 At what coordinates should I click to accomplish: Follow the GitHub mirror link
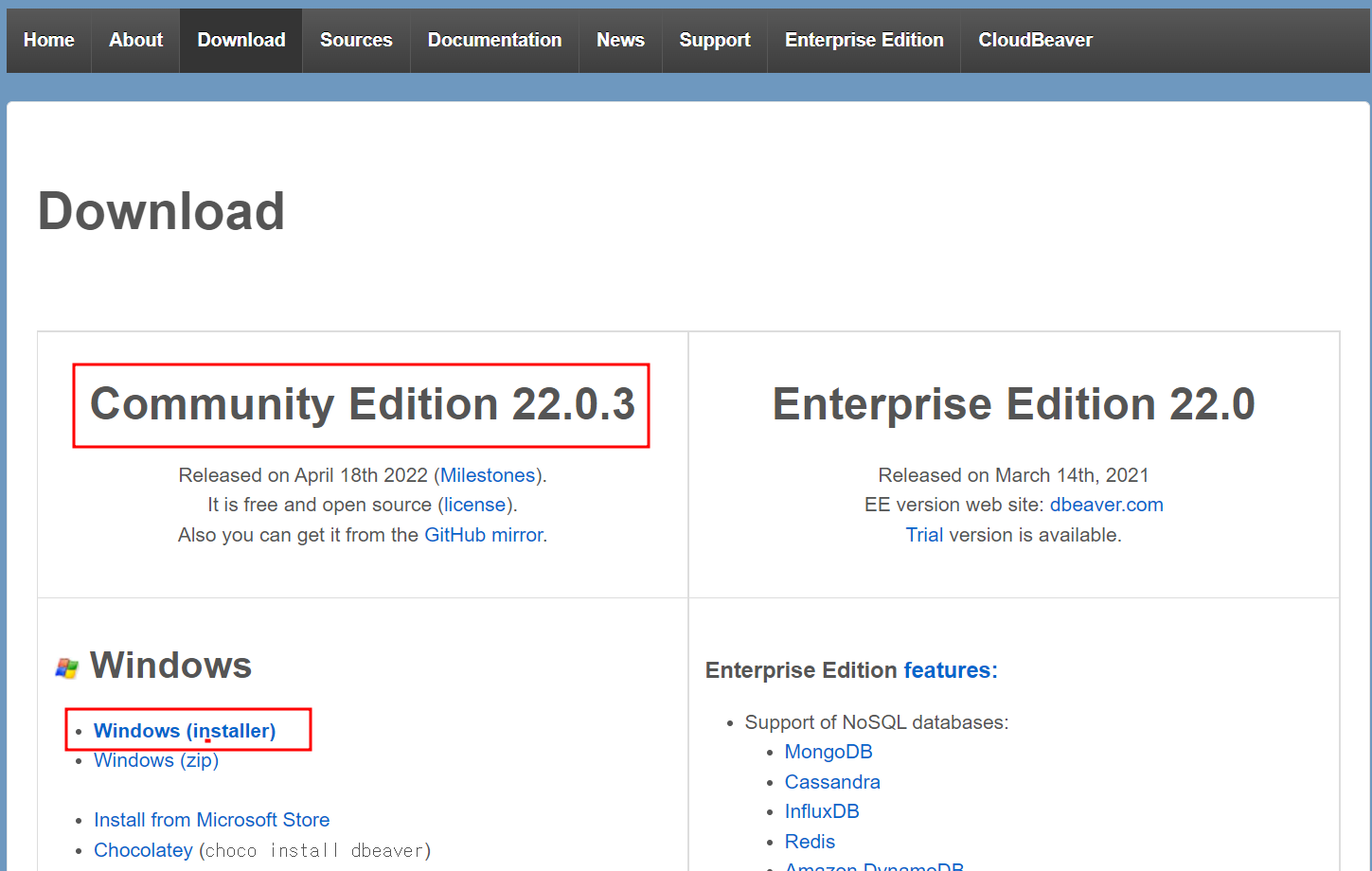[x=484, y=535]
